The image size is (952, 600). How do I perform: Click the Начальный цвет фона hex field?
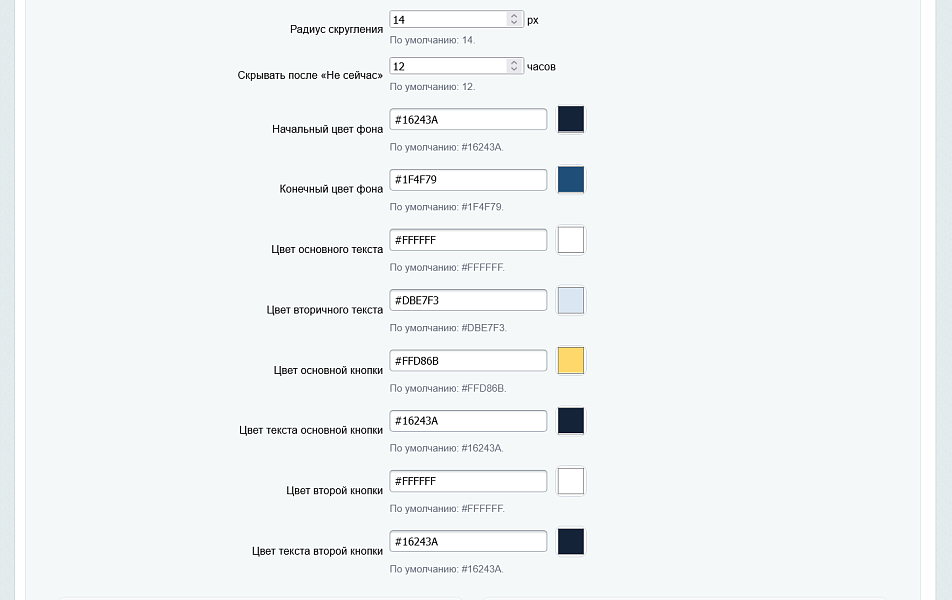[468, 120]
